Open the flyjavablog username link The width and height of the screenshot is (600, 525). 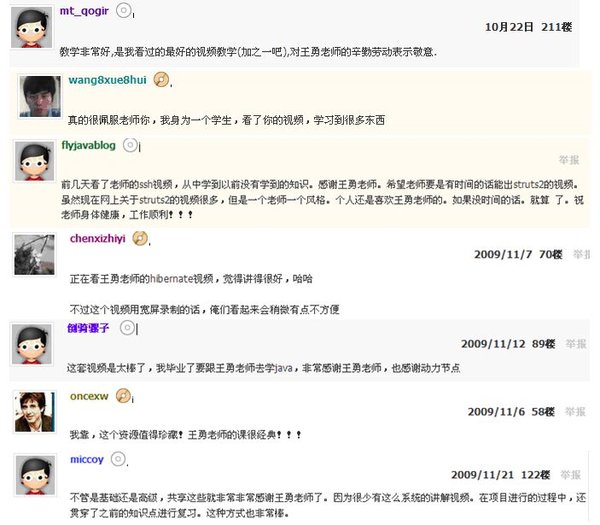[88, 145]
